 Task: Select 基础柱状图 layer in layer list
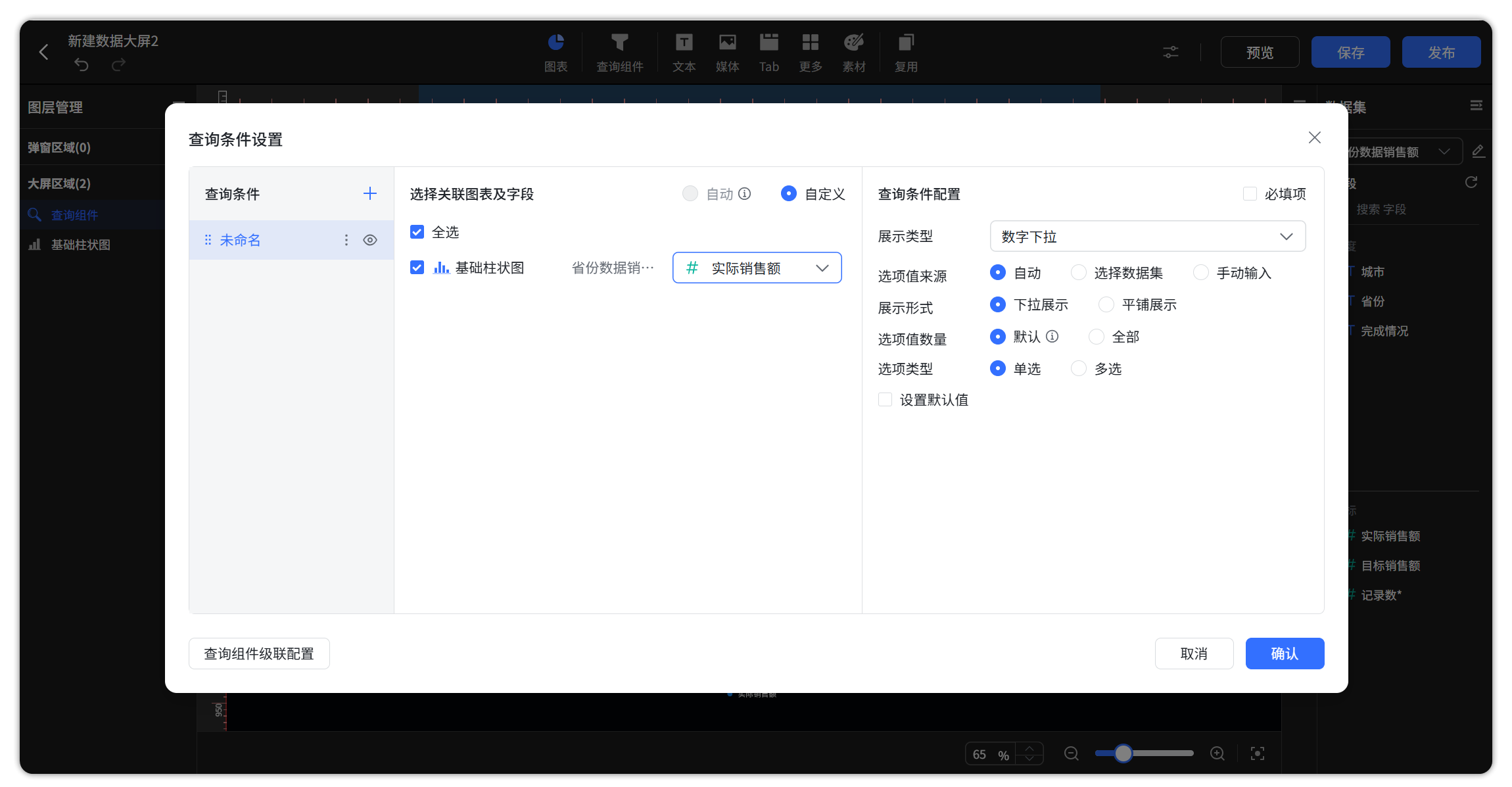tap(92, 245)
